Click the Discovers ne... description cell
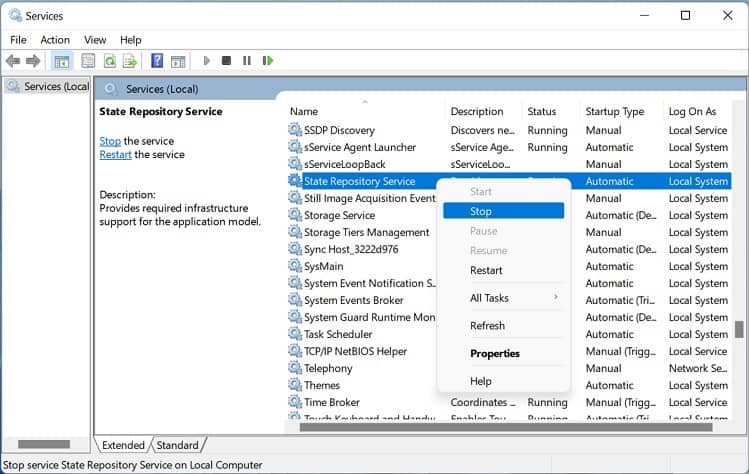 pos(482,130)
